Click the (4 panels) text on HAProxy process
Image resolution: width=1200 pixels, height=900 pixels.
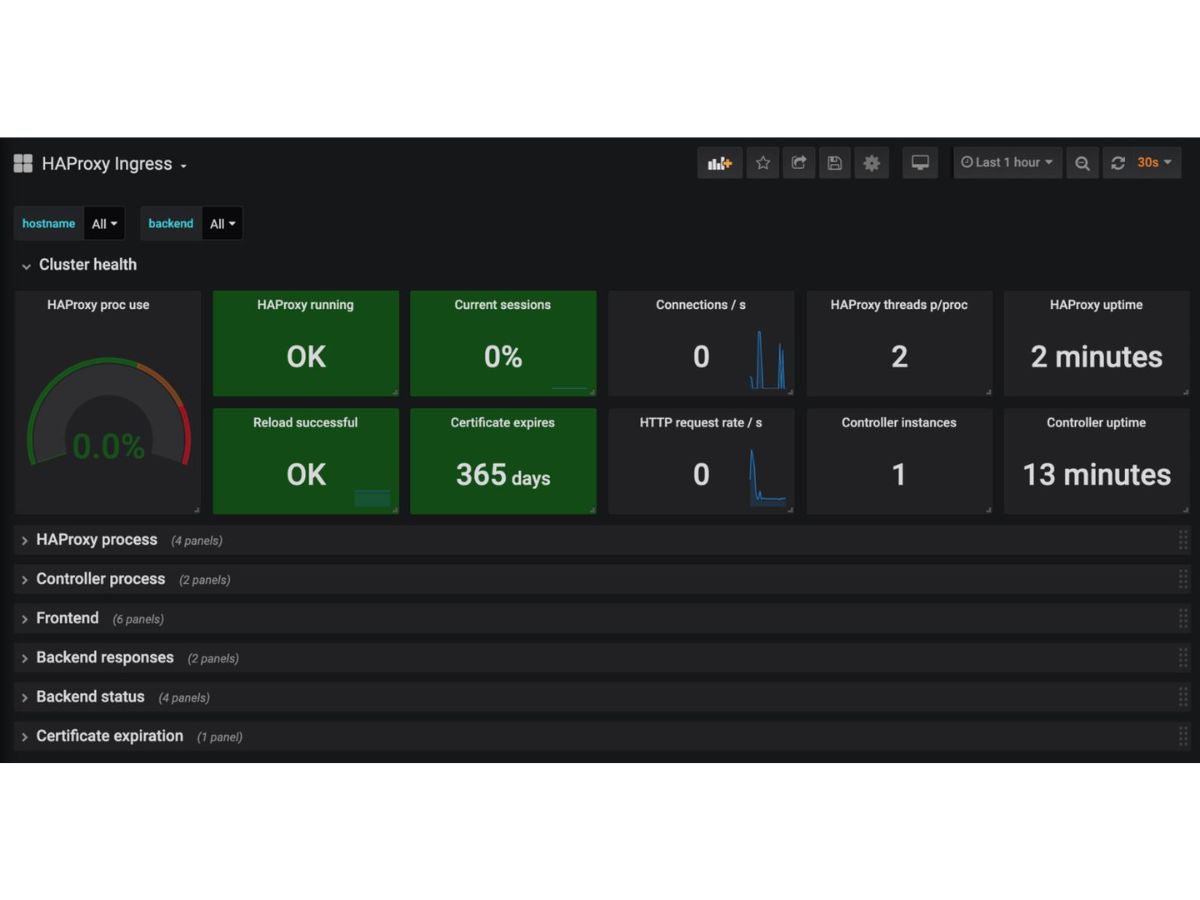[x=197, y=541]
